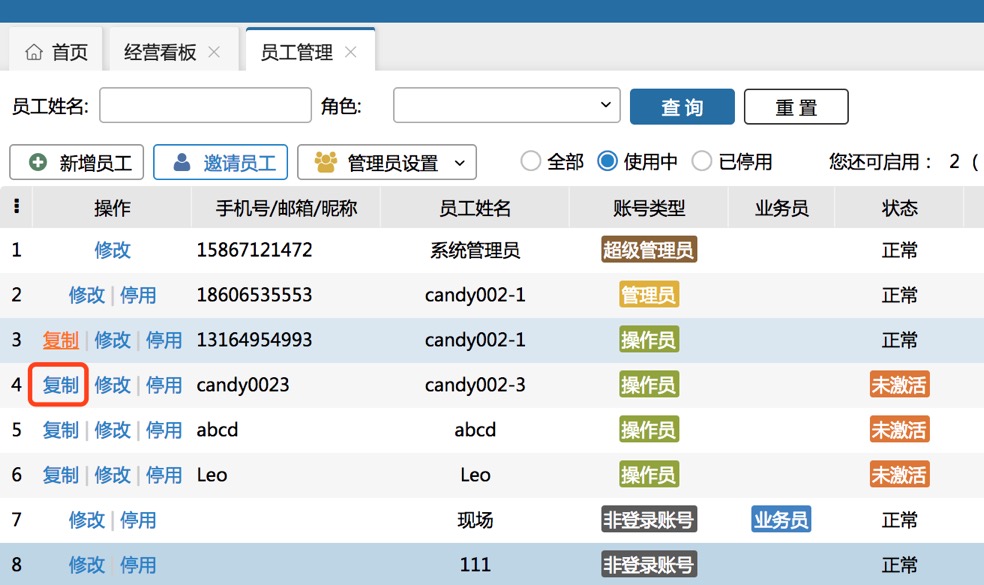Click 复制 for abcd row
The height and width of the screenshot is (585, 984).
[61, 430]
